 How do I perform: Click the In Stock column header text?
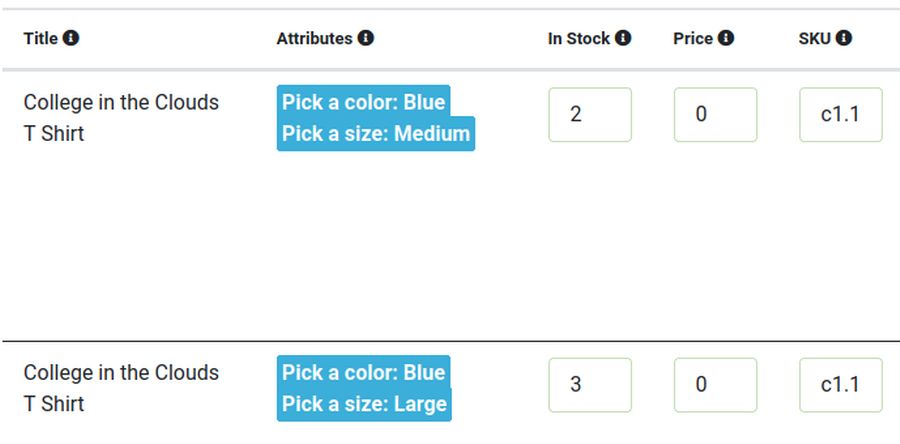point(578,38)
